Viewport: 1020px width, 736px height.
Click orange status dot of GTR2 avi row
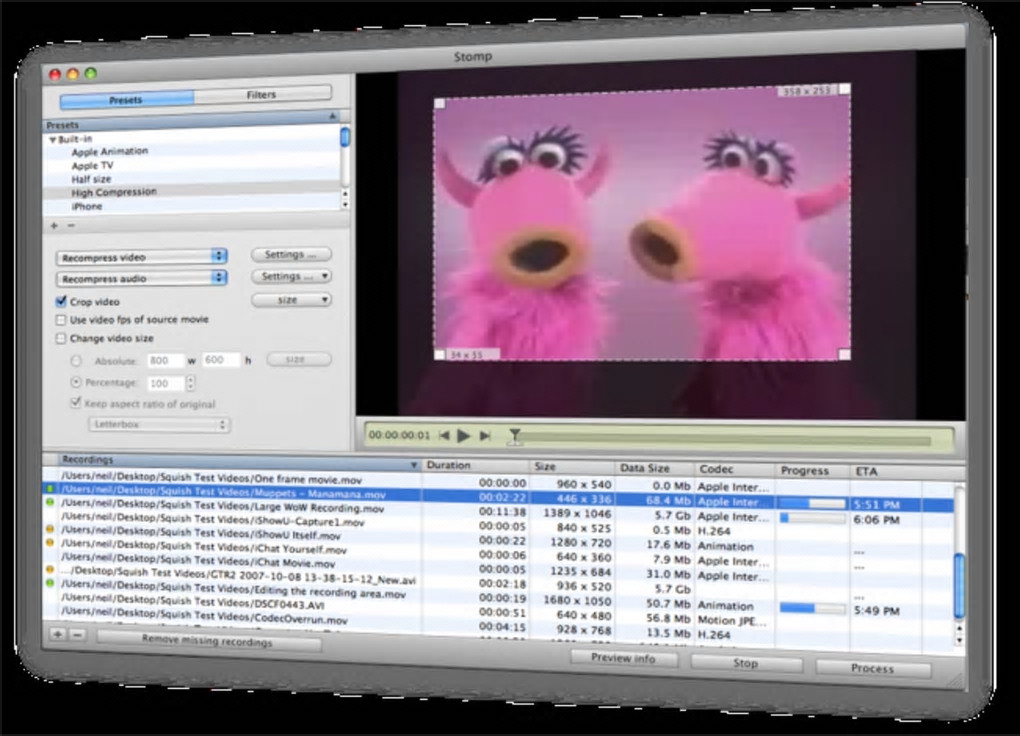[x=50, y=569]
